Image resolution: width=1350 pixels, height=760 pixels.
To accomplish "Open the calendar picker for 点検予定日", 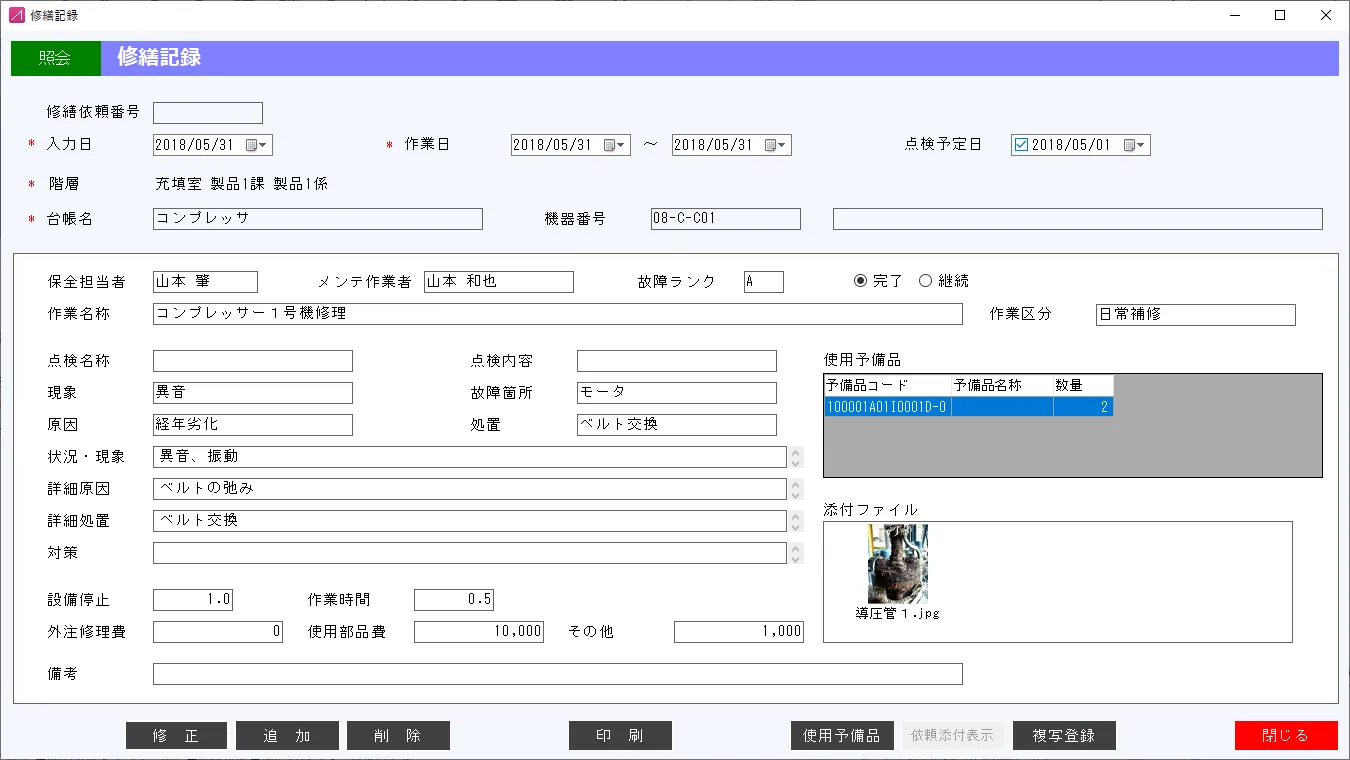I will [x=1131, y=144].
